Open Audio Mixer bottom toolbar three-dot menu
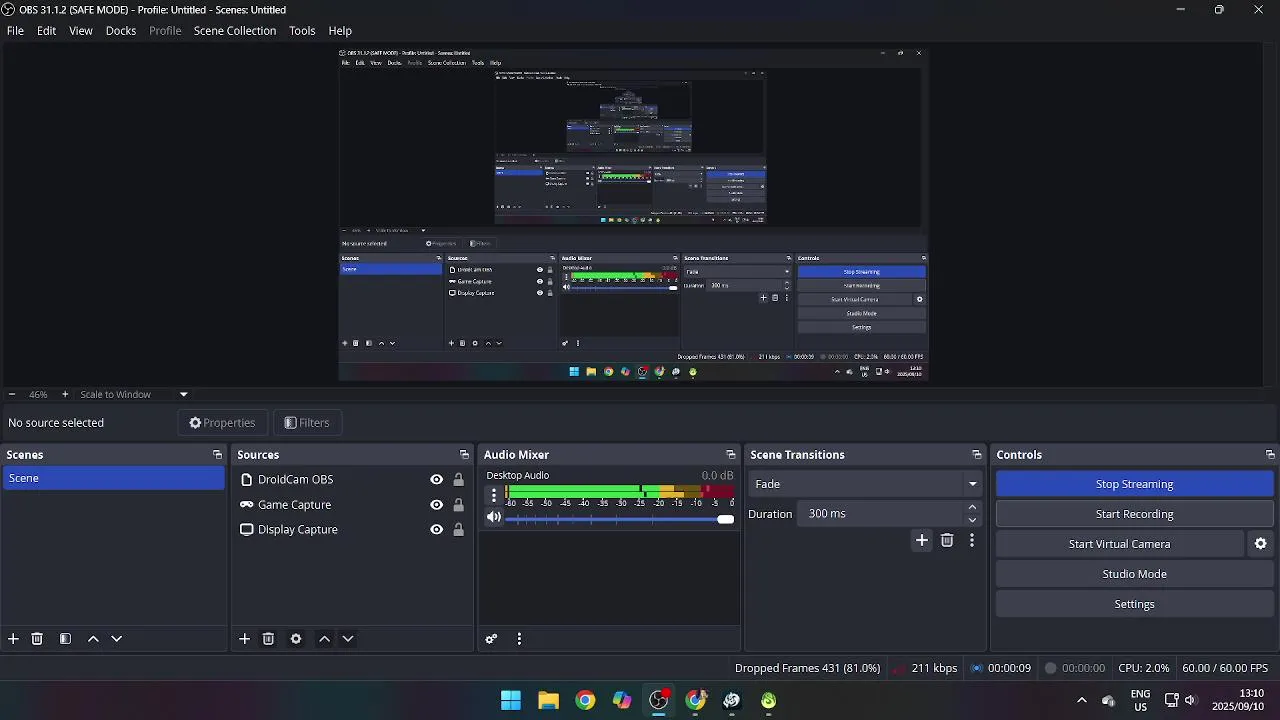Viewport: 1280px width, 720px height. (519, 639)
